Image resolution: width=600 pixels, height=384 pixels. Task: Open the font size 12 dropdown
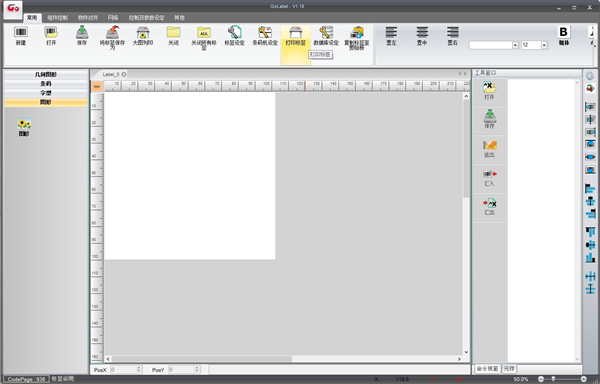pyautogui.click(x=544, y=45)
